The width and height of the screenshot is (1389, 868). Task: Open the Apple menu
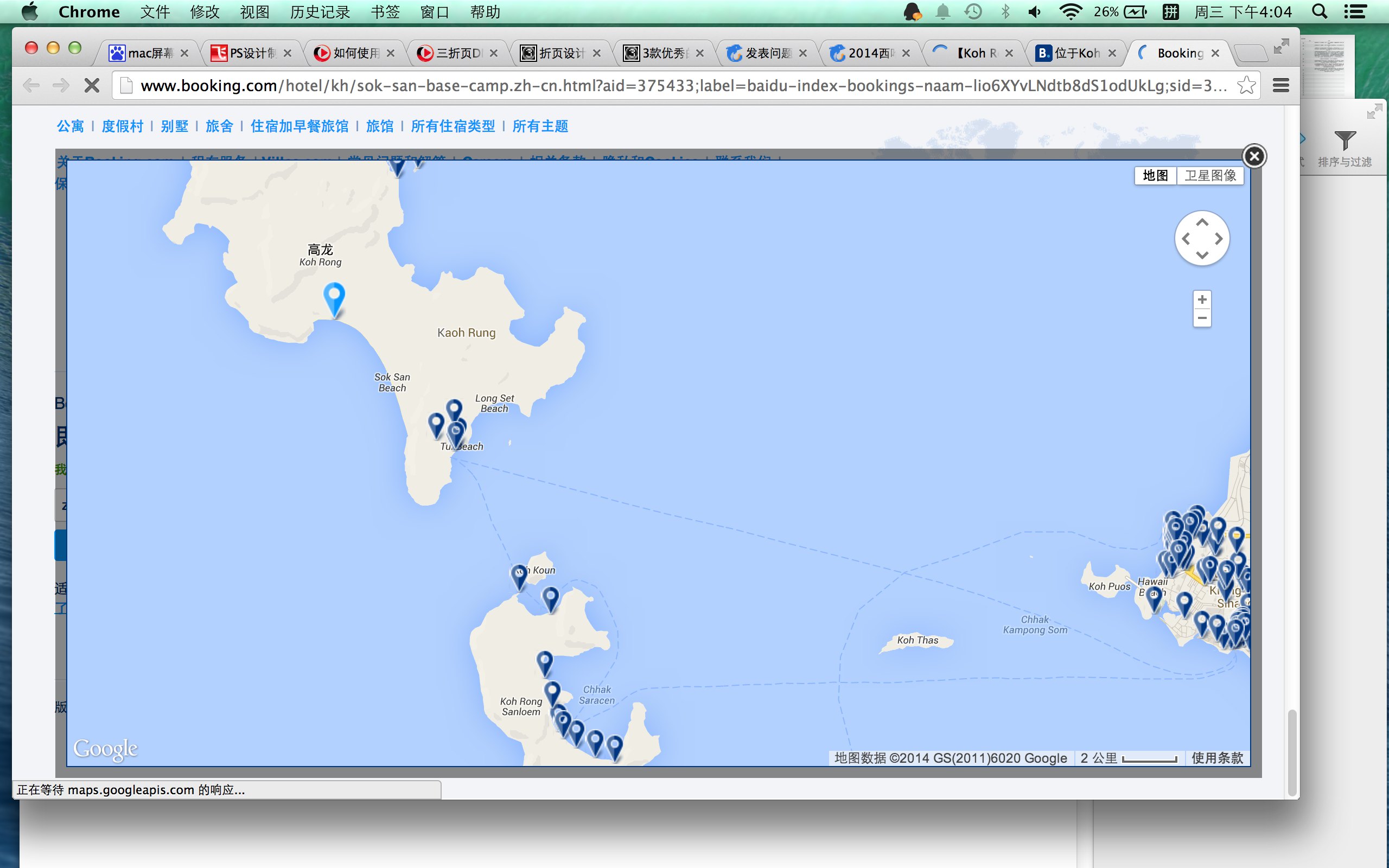click(30, 11)
